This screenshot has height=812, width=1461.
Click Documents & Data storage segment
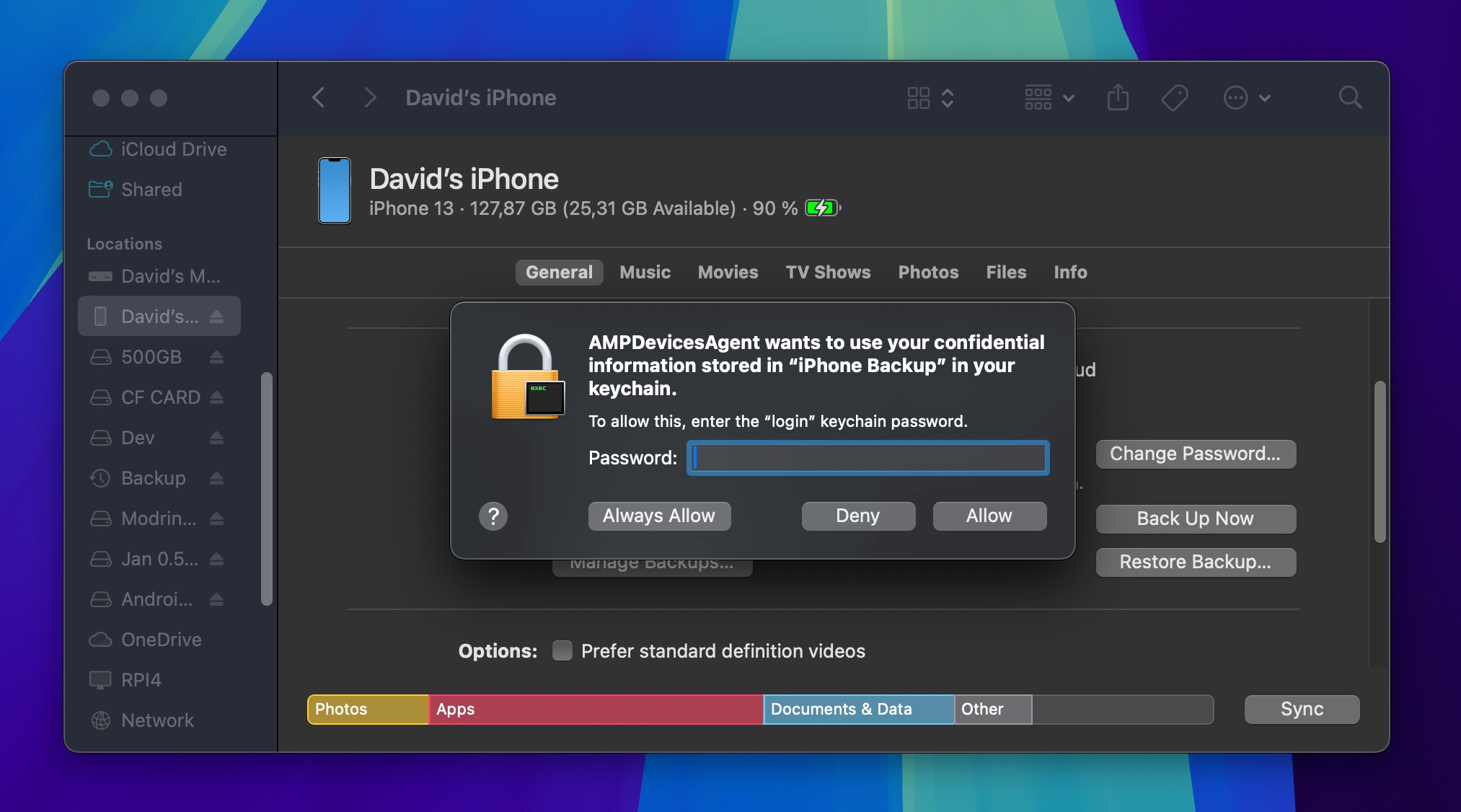[859, 710]
